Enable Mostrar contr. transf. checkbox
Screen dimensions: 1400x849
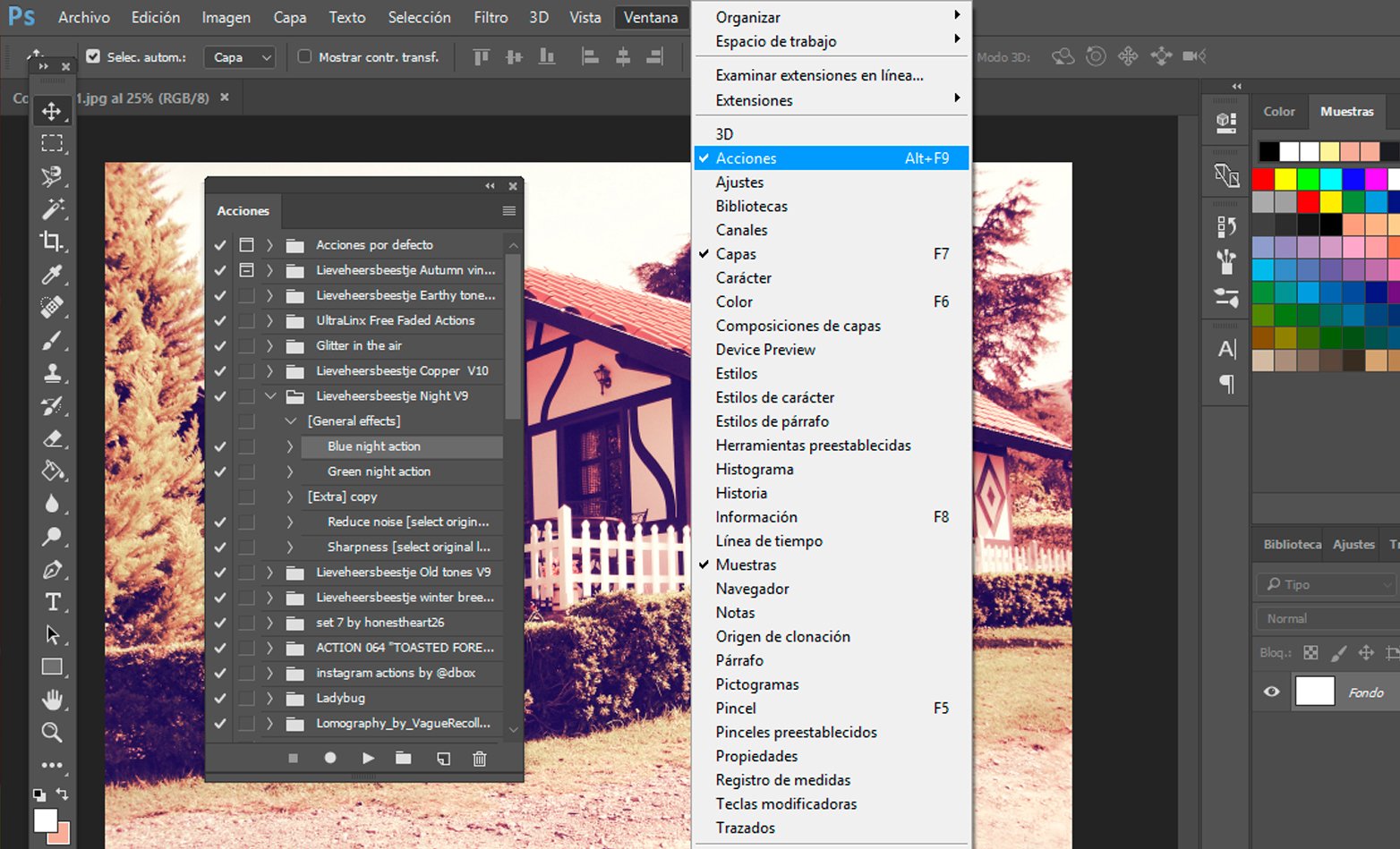[x=304, y=56]
